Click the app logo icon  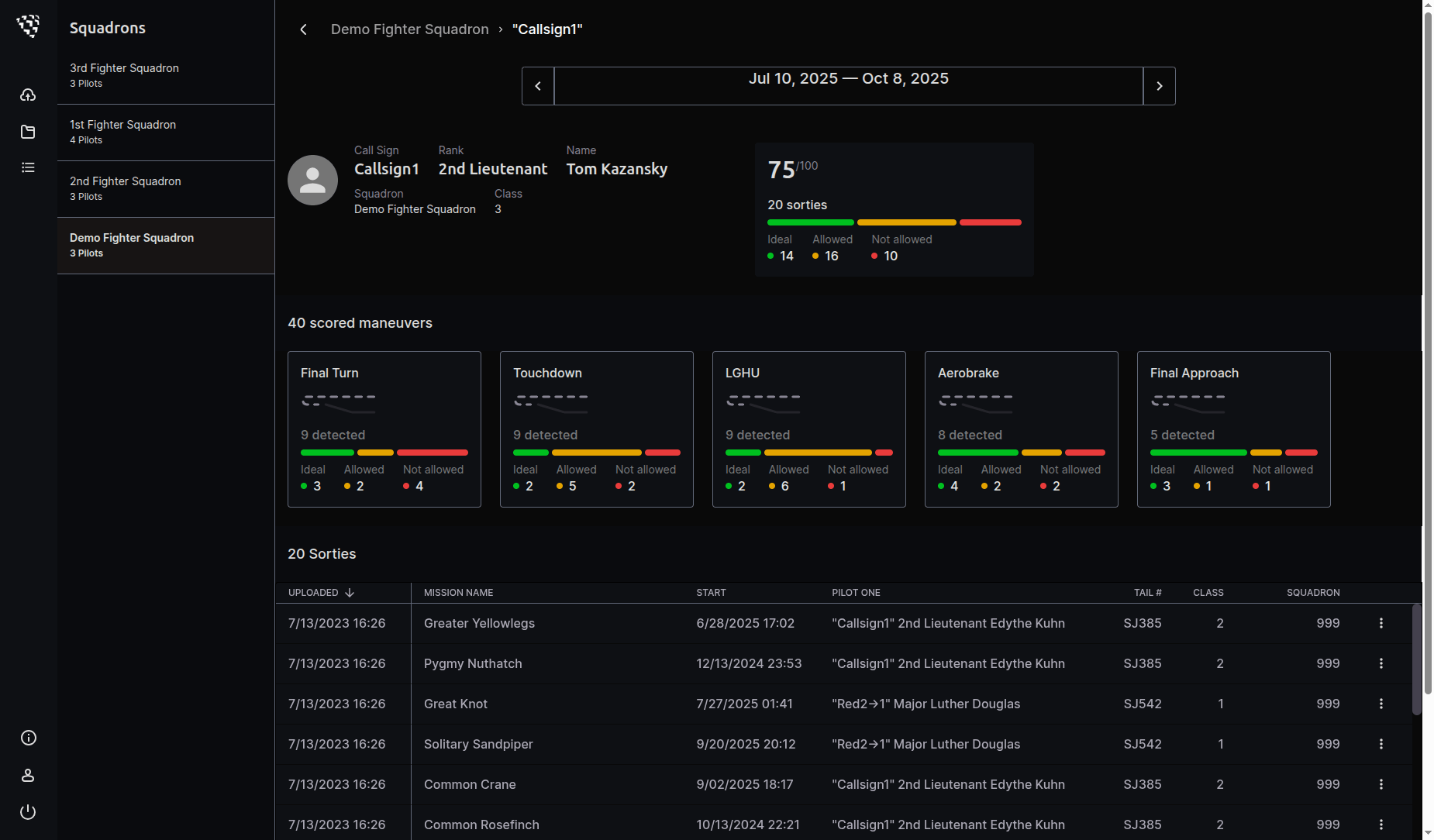point(29,26)
